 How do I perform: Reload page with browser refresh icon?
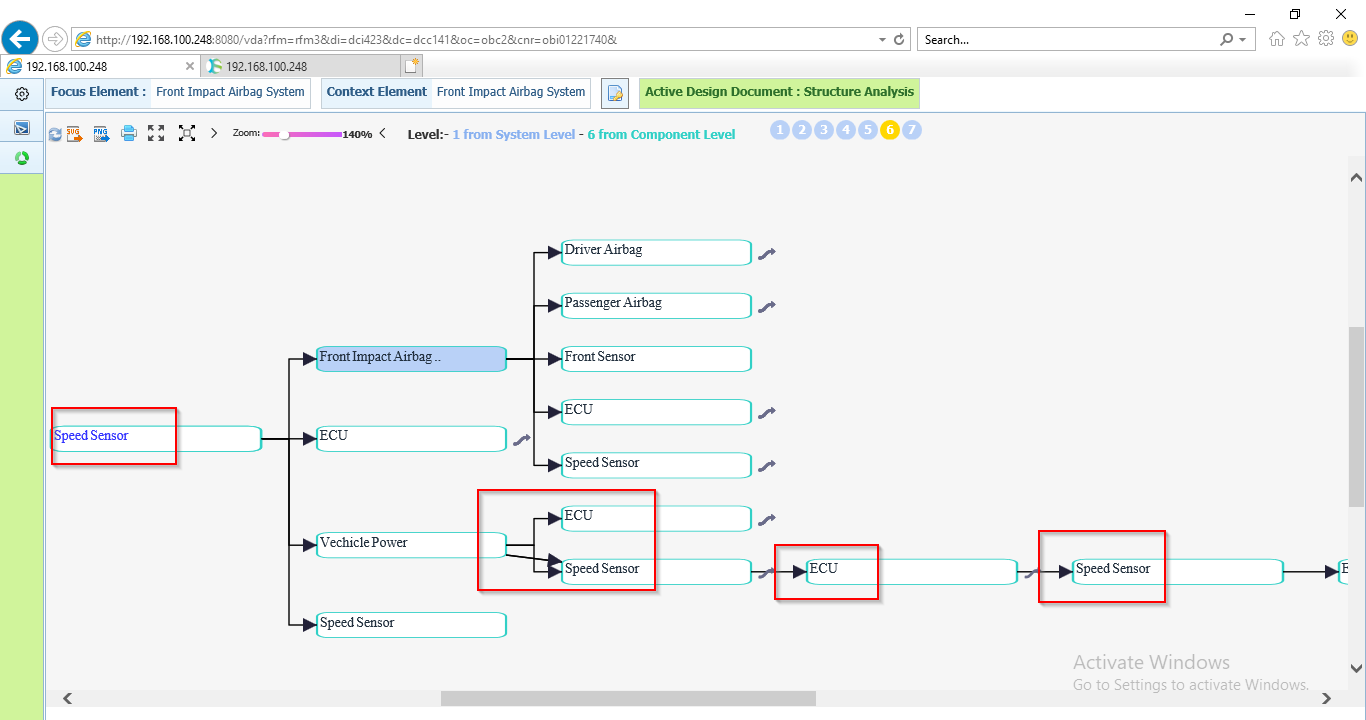899,40
